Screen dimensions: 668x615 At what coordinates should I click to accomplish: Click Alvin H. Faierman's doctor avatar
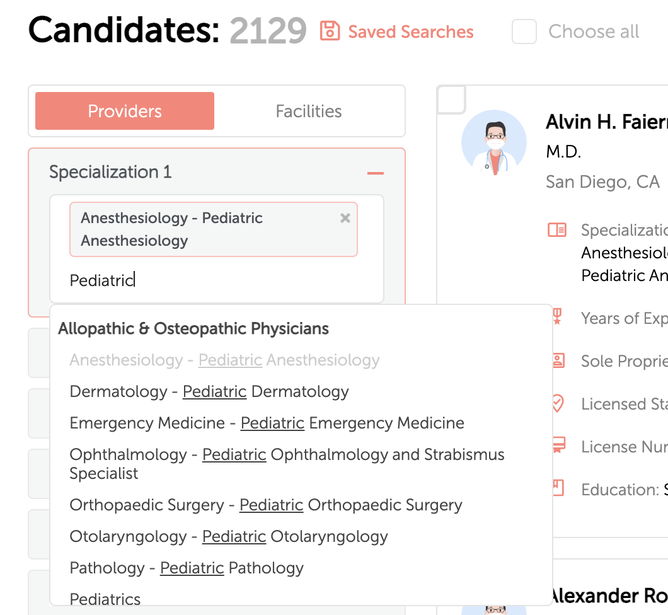pyautogui.click(x=494, y=143)
